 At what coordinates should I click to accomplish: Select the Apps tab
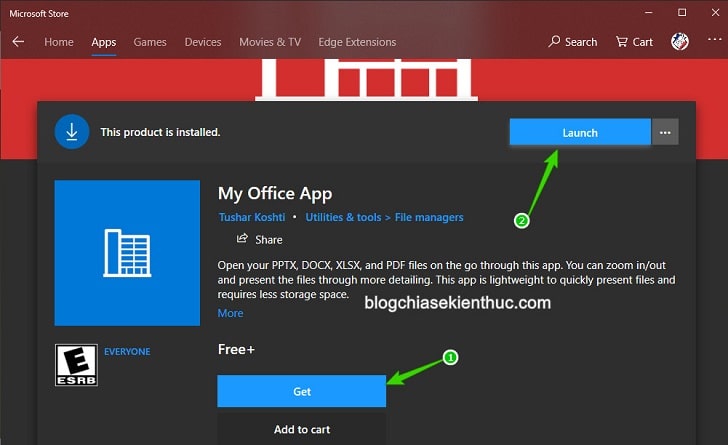[x=104, y=42]
